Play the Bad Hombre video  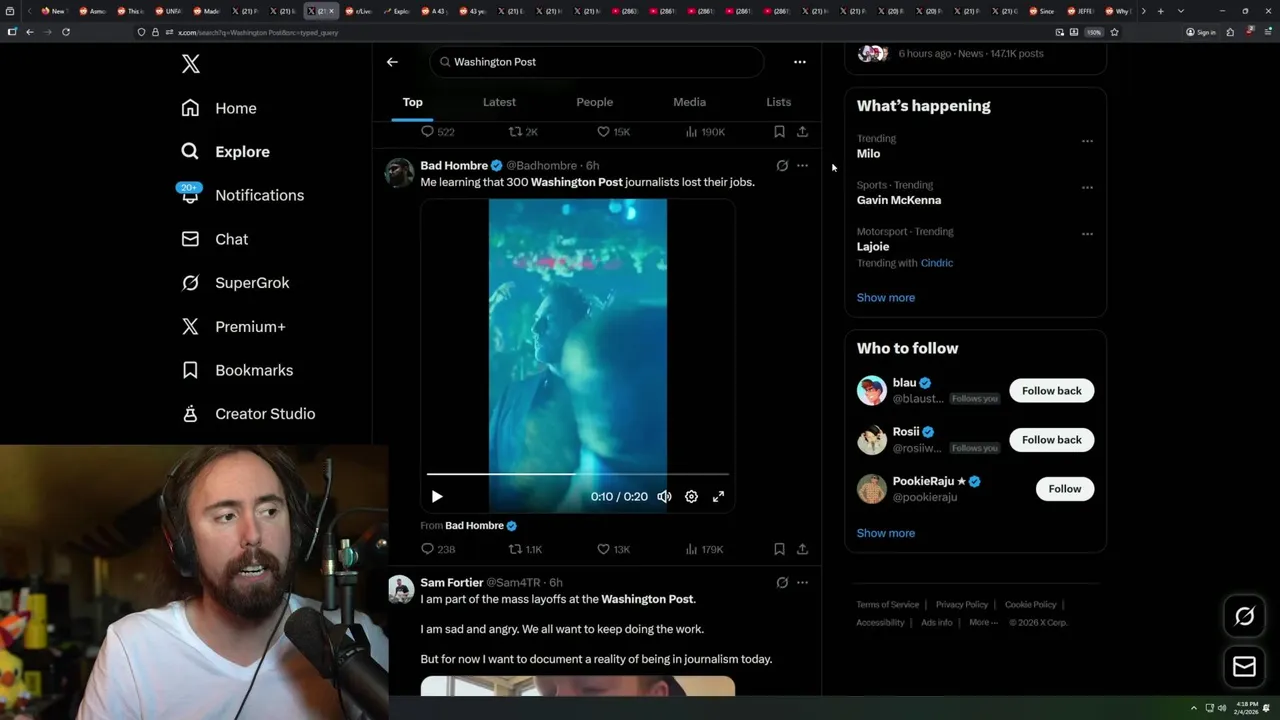pyautogui.click(x=437, y=497)
